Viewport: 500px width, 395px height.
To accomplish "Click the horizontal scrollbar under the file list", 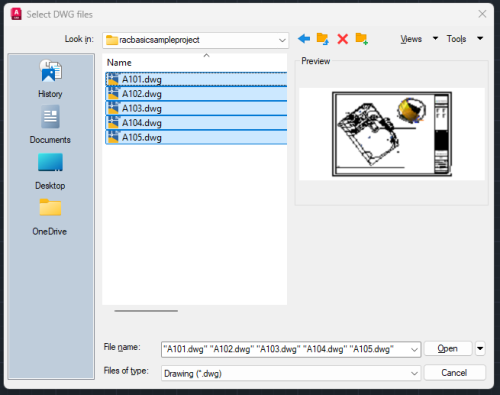I will tap(146, 311).
